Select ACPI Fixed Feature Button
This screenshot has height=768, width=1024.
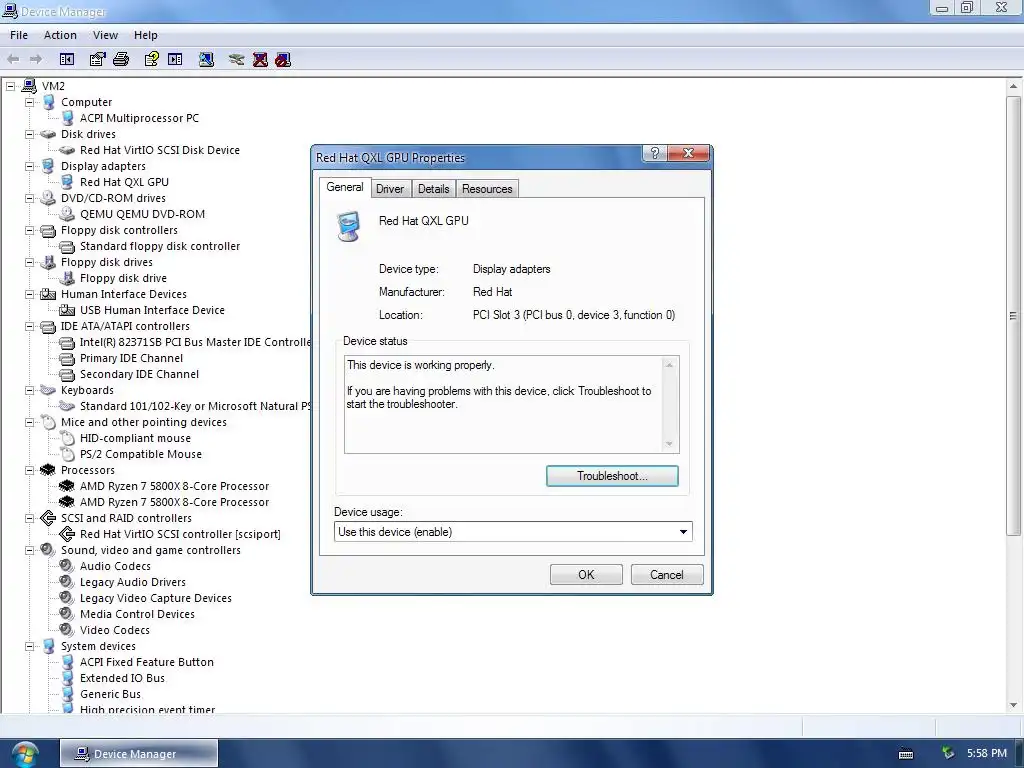point(146,662)
